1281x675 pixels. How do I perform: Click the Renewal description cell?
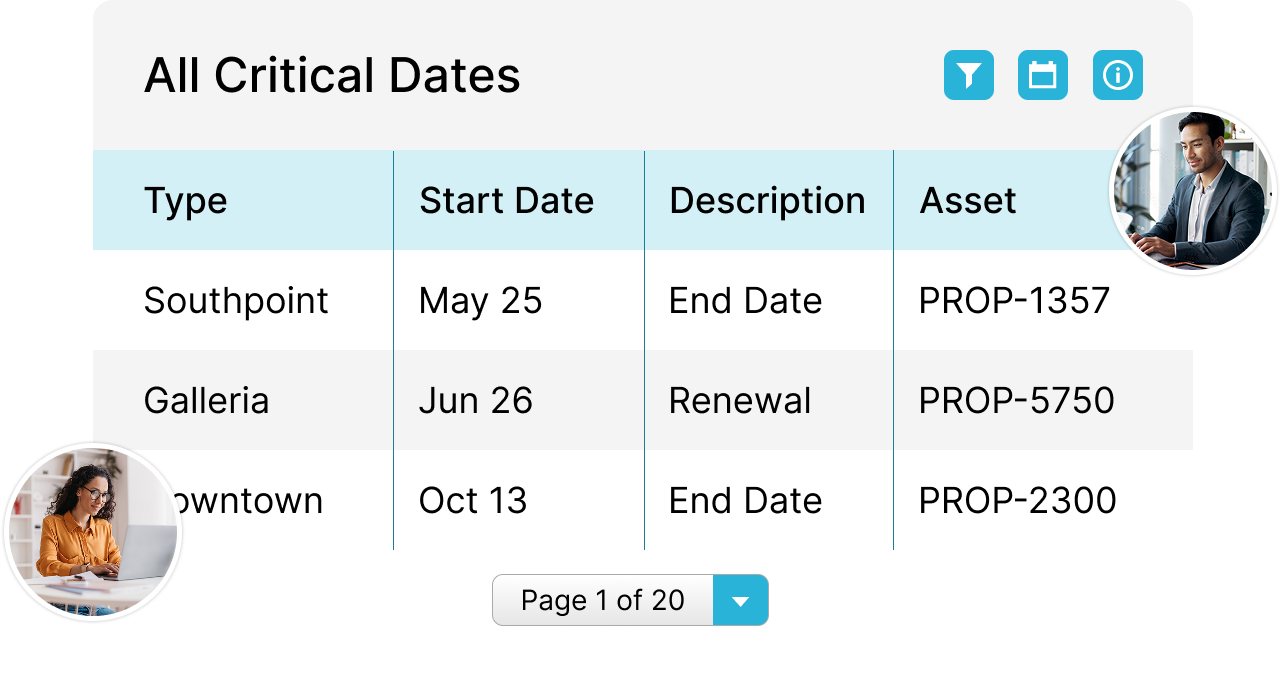[740, 401]
